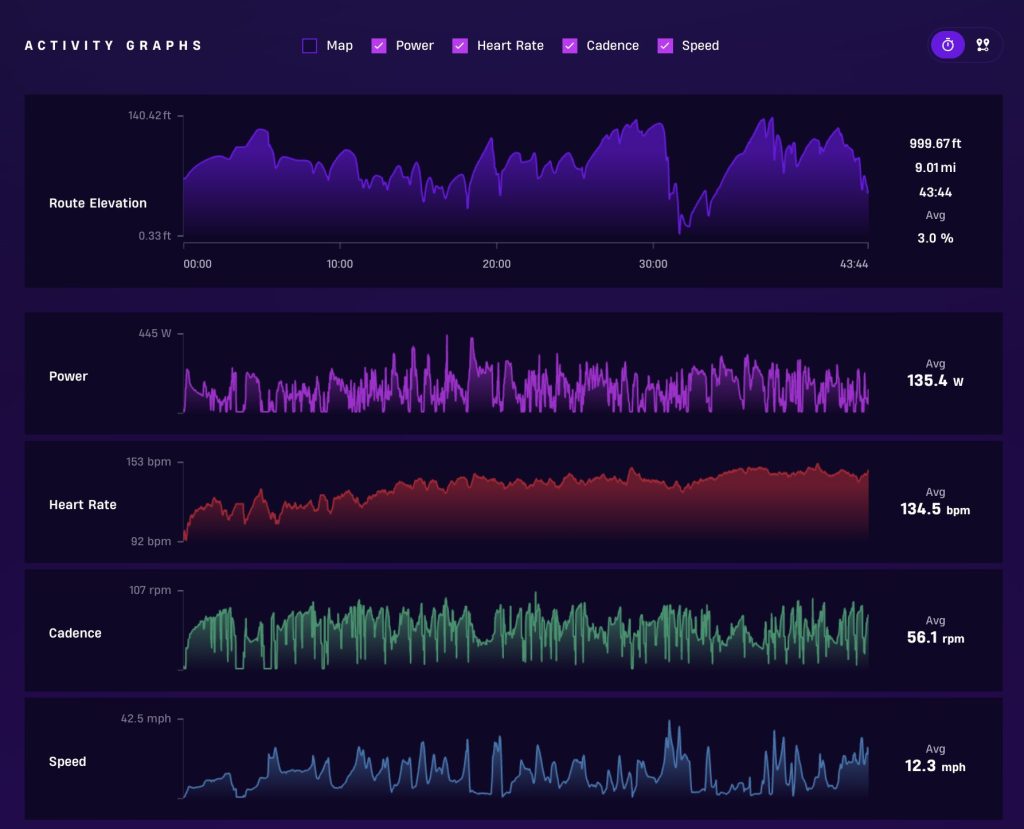Toggle the Cadence checkbox off
The height and width of the screenshot is (829, 1024).
pyautogui.click(x=569, y=46)
